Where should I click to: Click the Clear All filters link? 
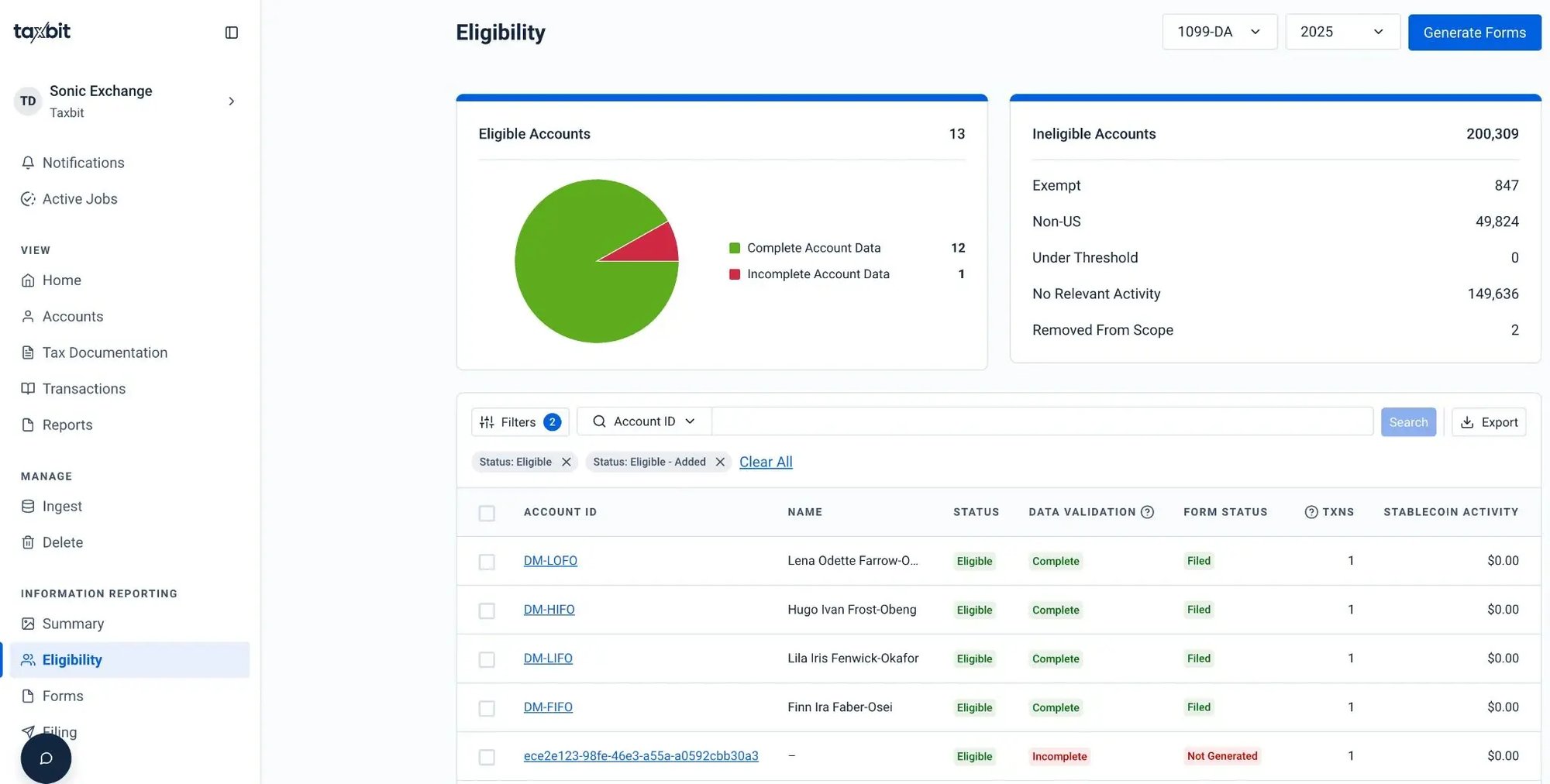point(766,462)
